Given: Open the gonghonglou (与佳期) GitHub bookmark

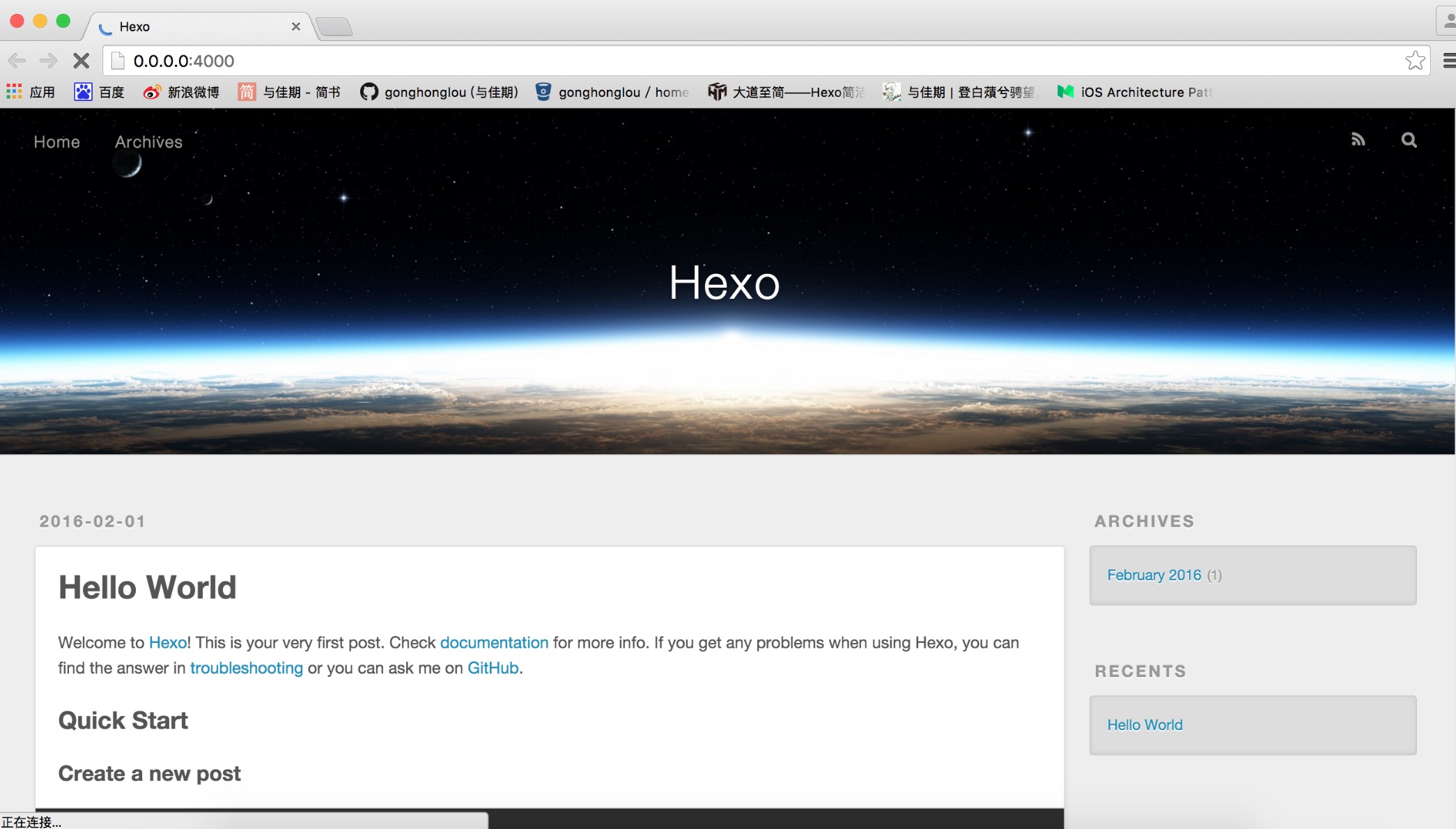Looking at the screenshot, I should pyautogui.click(x=439, y=92).
